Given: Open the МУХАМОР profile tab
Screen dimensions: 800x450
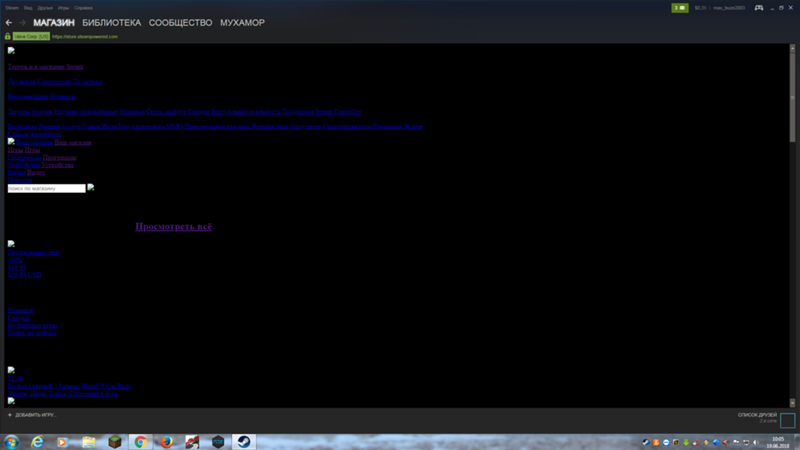Looking at the screenshot, I should point(242,22).
